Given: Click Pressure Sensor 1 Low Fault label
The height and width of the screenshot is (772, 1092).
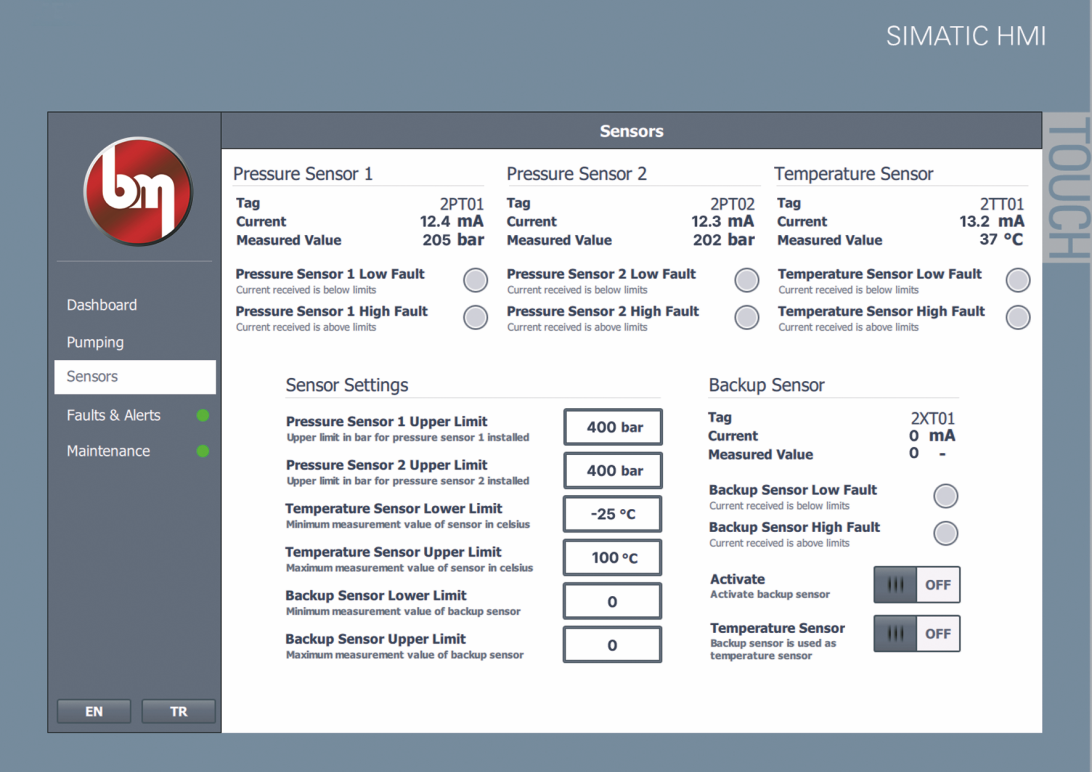Looking at the screenshot, I should click(330, 274).
